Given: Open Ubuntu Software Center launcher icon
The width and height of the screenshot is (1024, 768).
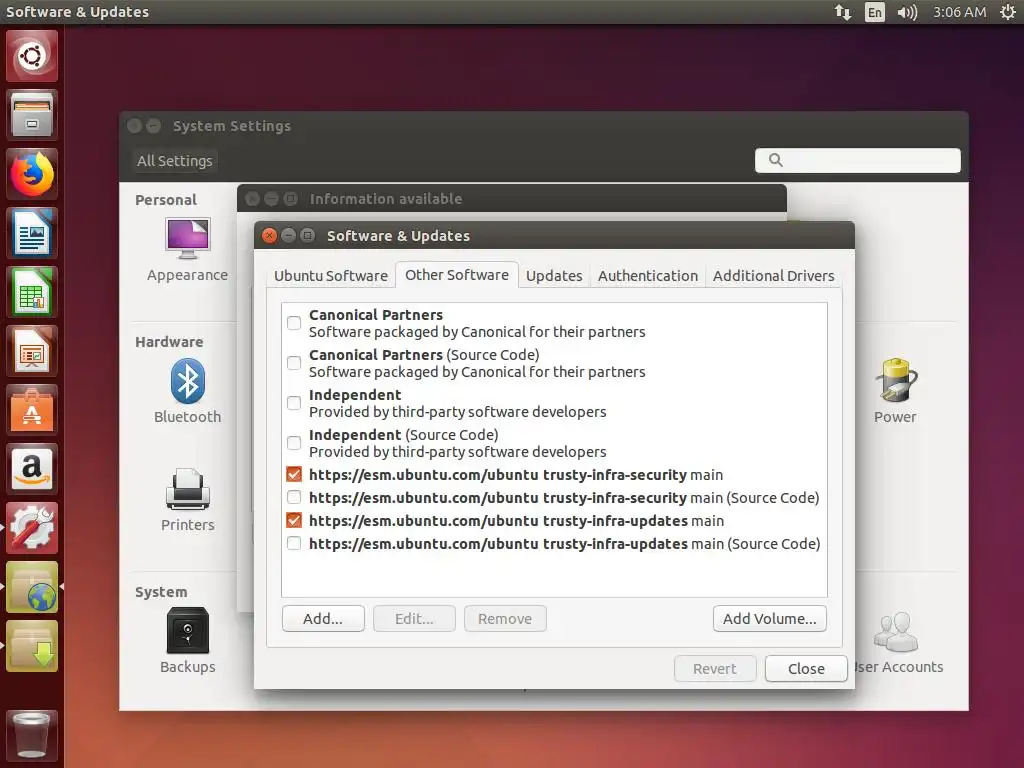Looking at the screenshot, I should pyautogui.click(x=31, y=410).
